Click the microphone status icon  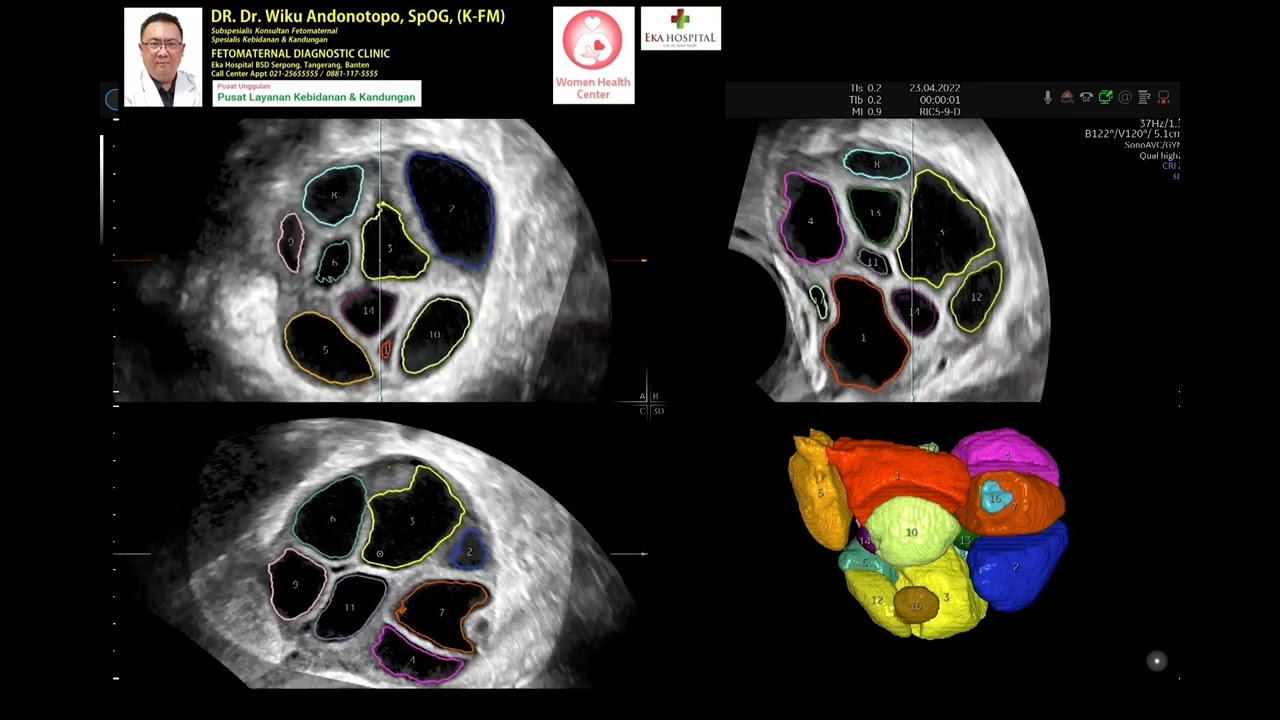pyautogui.click(x=1048, y=97)
